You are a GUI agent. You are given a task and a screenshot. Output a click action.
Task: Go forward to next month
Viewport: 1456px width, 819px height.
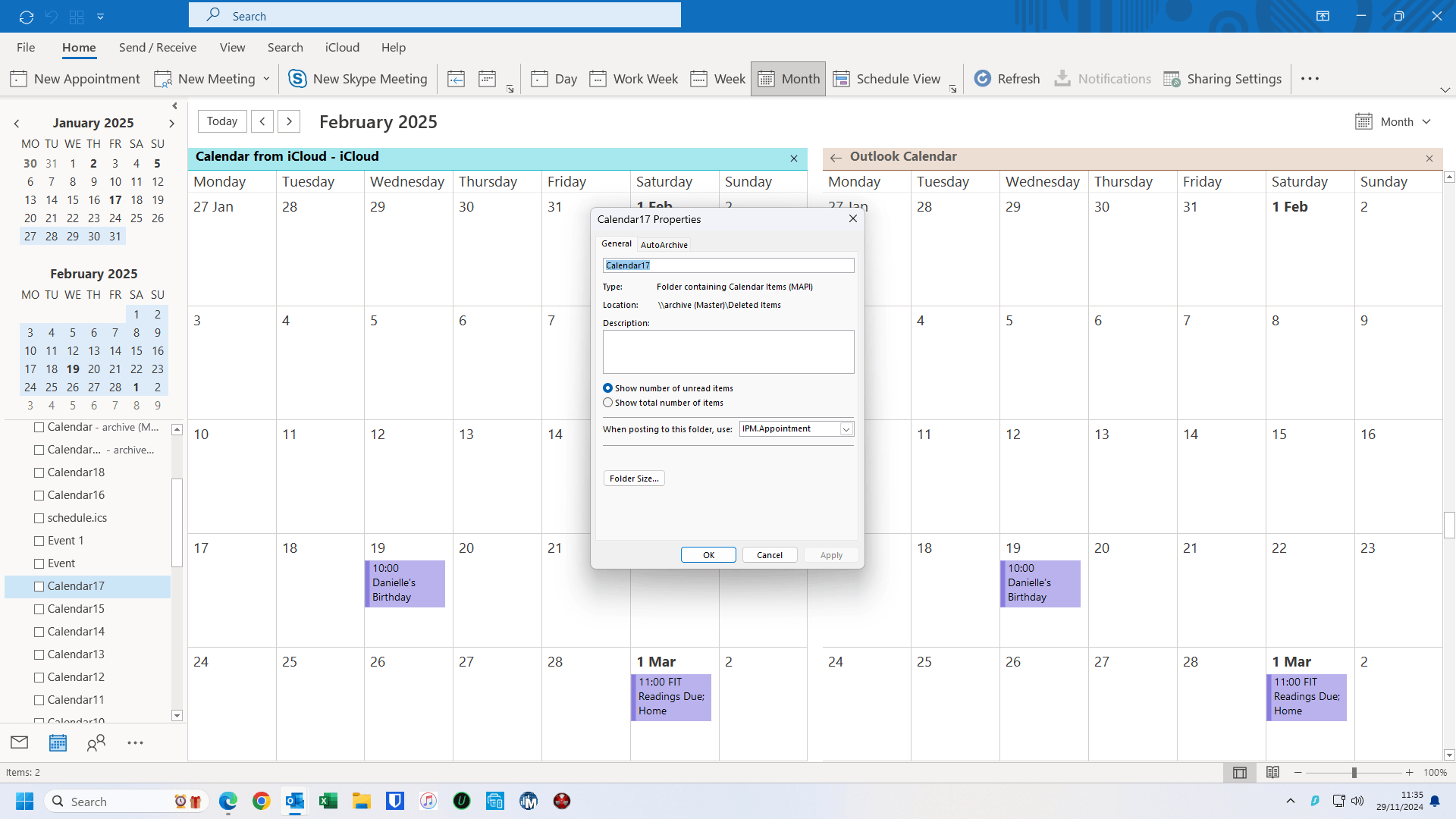click(289, 121)
